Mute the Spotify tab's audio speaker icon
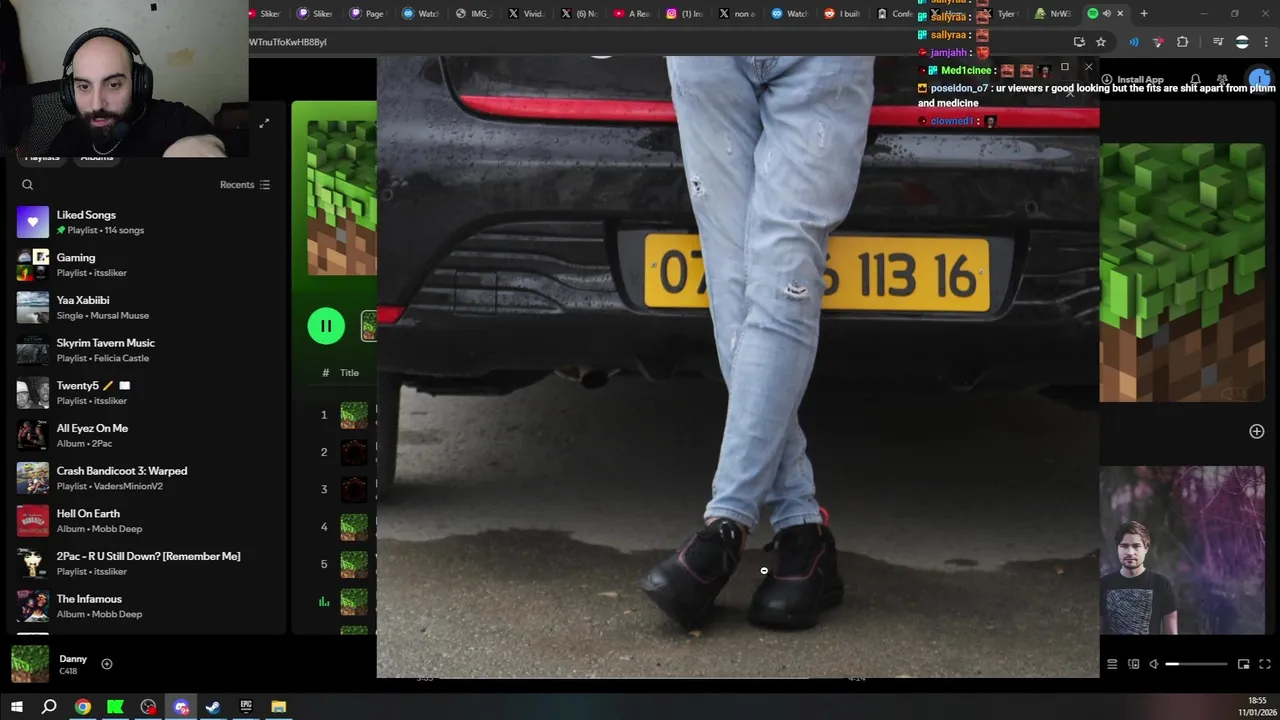1280x720 pixels. pyautogui.click(x=1106, y=14)
